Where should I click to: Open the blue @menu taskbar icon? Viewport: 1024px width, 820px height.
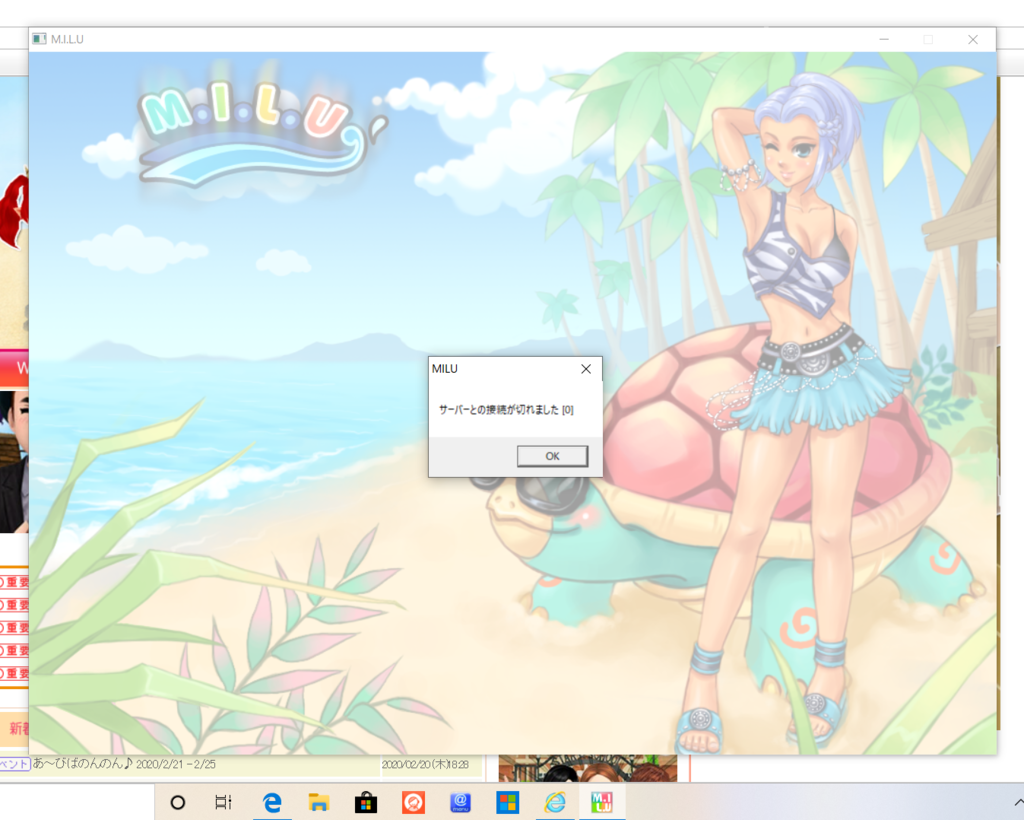[x=460, y=802]
